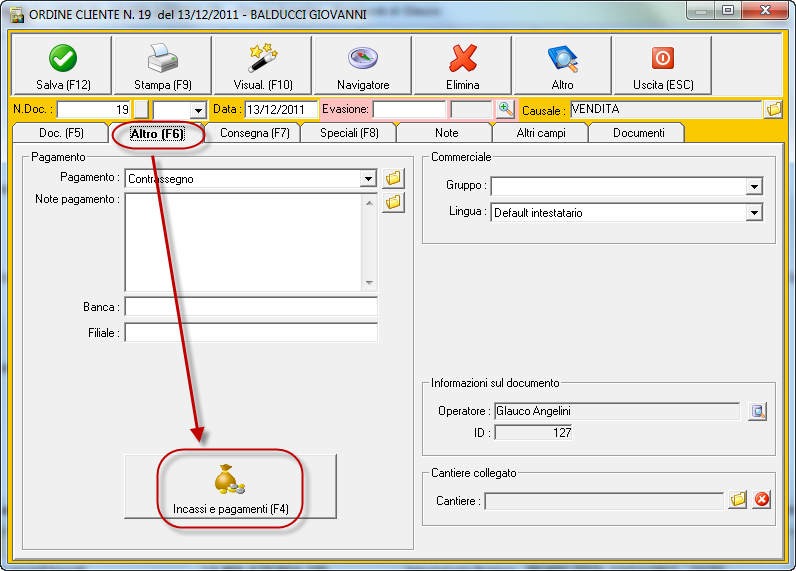Open the folder icon beside Pagamento dropdown
Viewport: 796px width, 571px height.
point(393,178)
